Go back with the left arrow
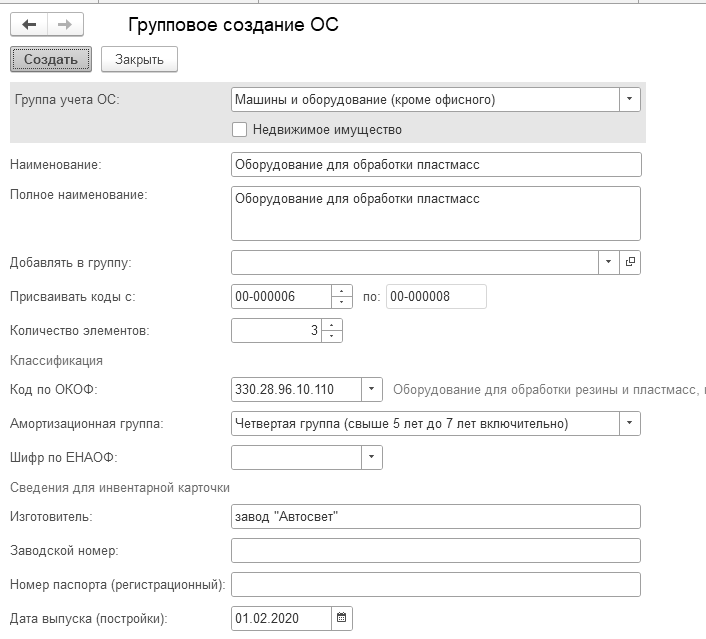Image resolution: width=706 pixels, height=639 pixels. coord(29,24)
